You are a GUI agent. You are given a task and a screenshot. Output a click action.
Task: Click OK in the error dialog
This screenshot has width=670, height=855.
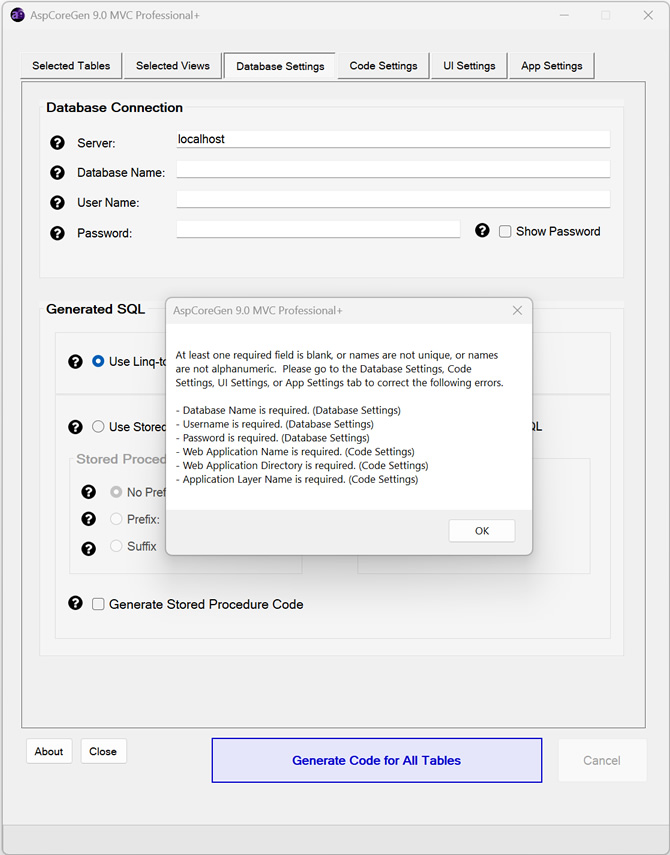482,531
